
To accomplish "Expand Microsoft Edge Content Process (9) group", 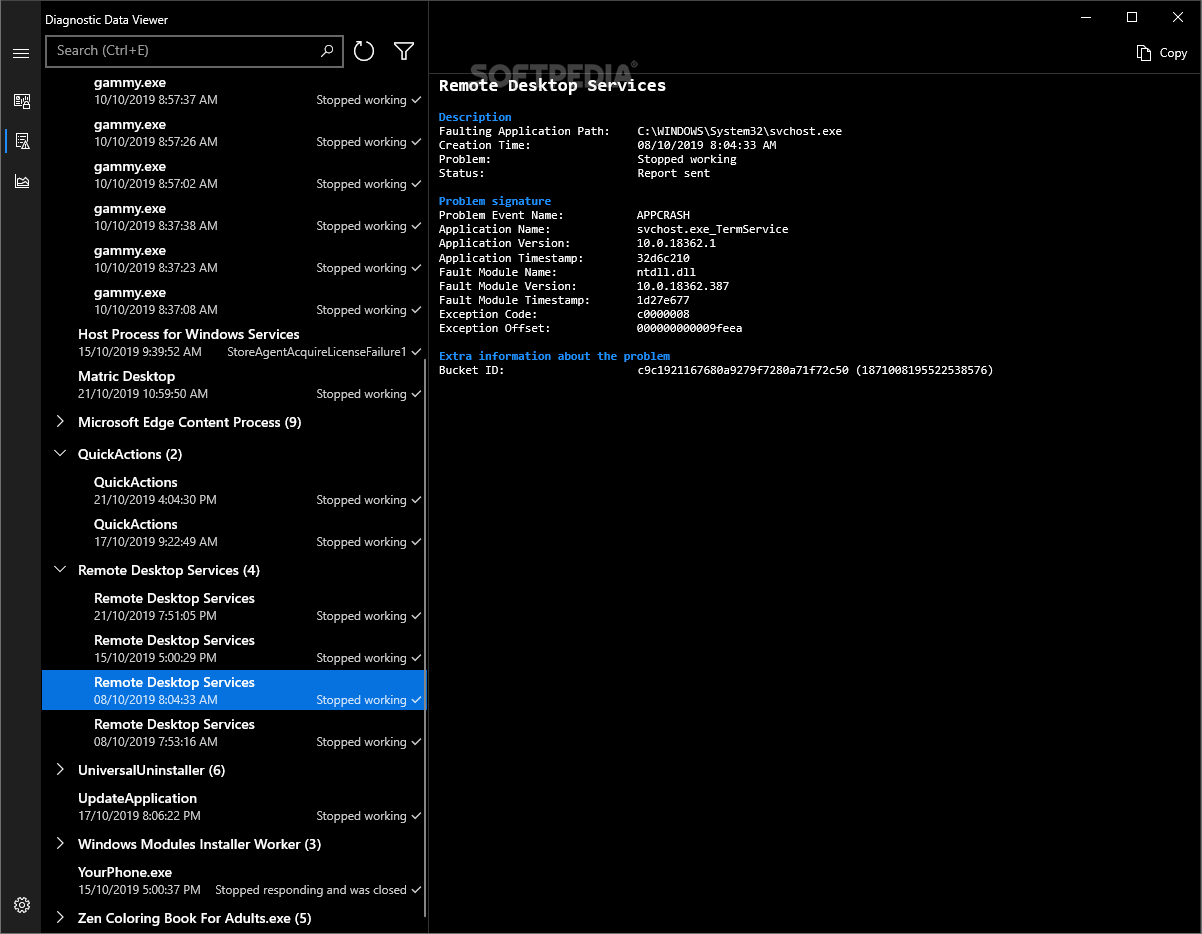I will (60, 422).
